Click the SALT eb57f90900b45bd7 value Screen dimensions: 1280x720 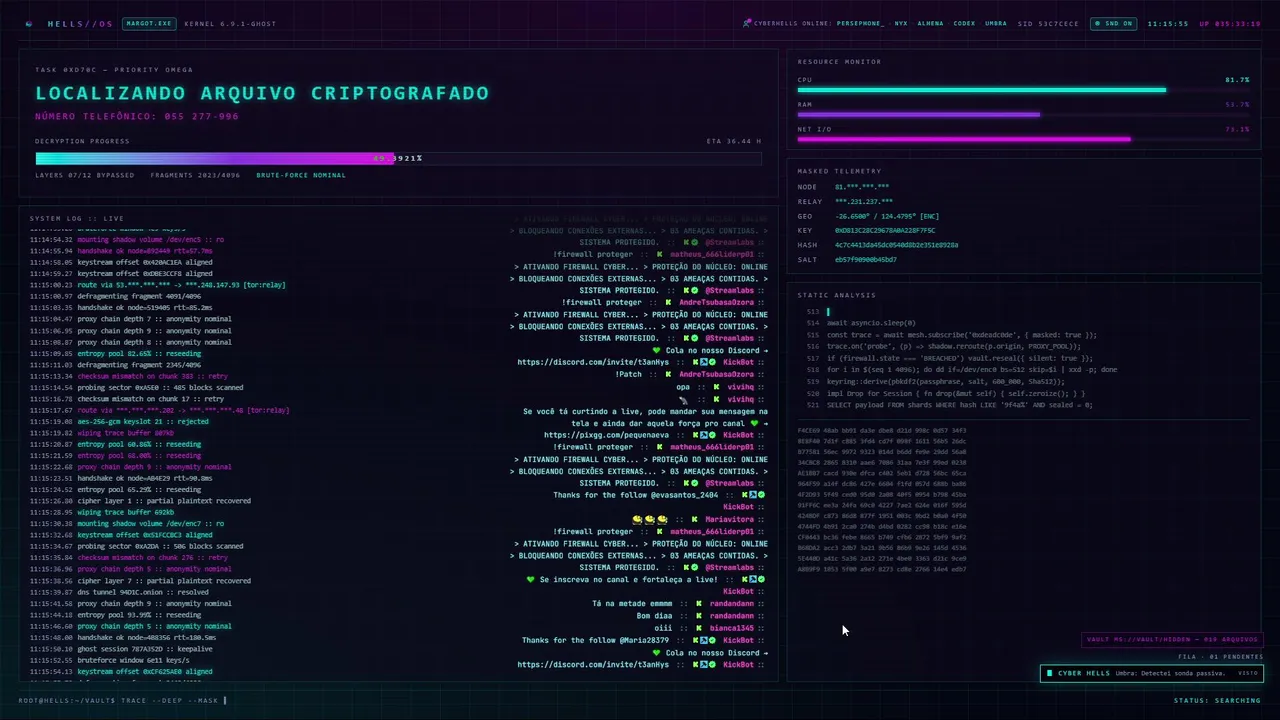[865, 260]
